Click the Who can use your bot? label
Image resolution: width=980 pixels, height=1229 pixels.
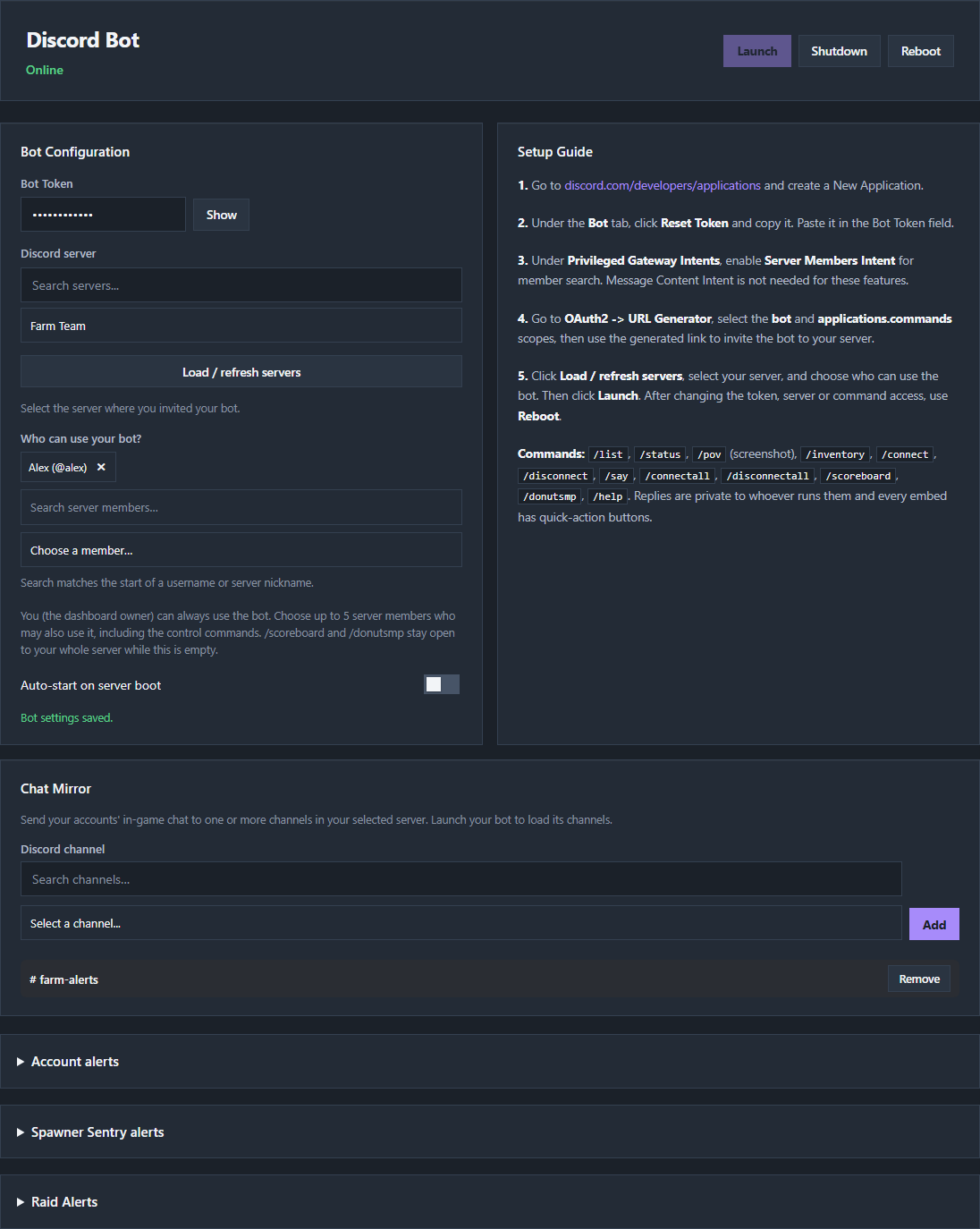pos(81,438)
